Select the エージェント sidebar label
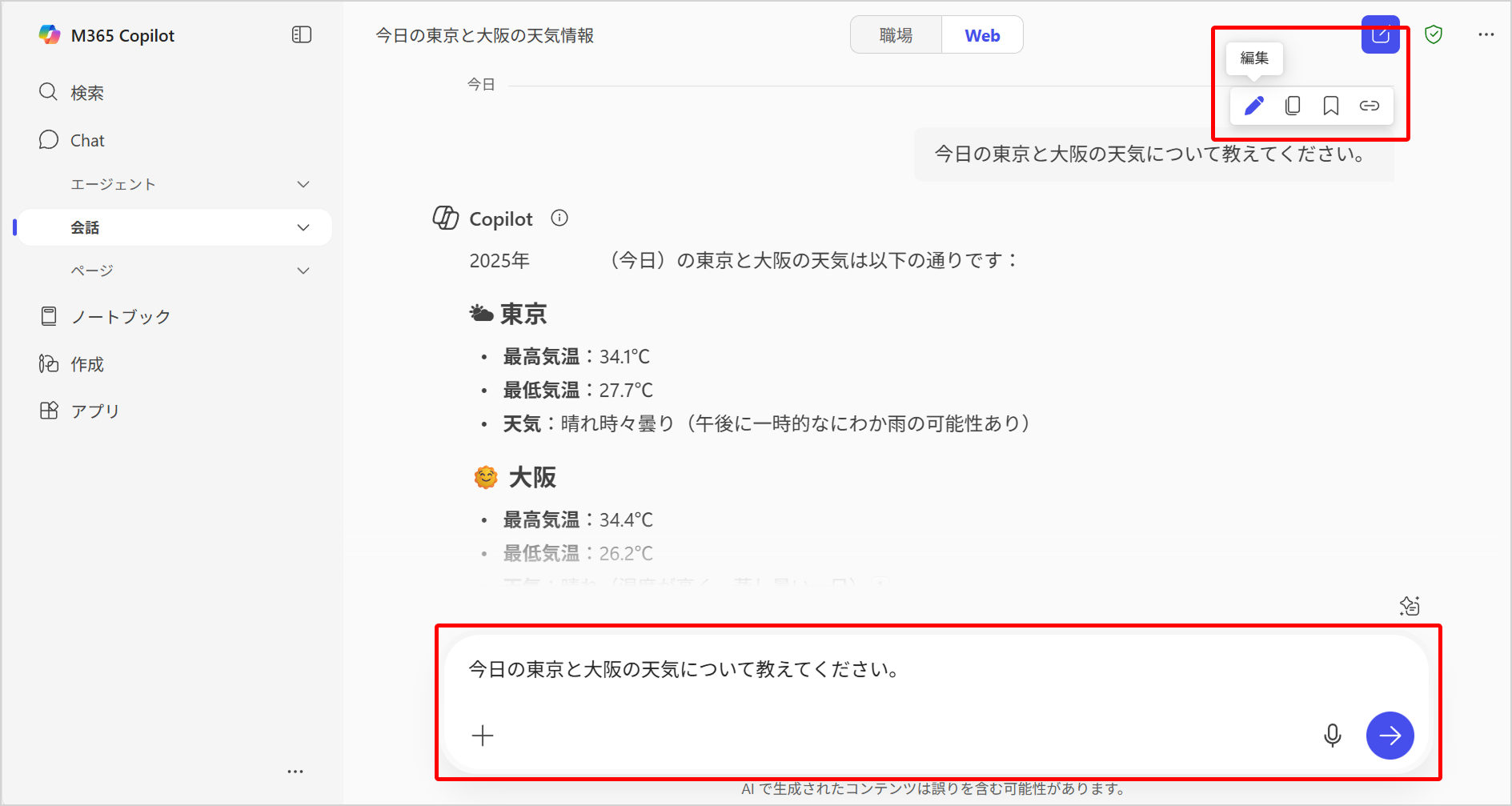The image size is (1512, 806). coord(113,184)
